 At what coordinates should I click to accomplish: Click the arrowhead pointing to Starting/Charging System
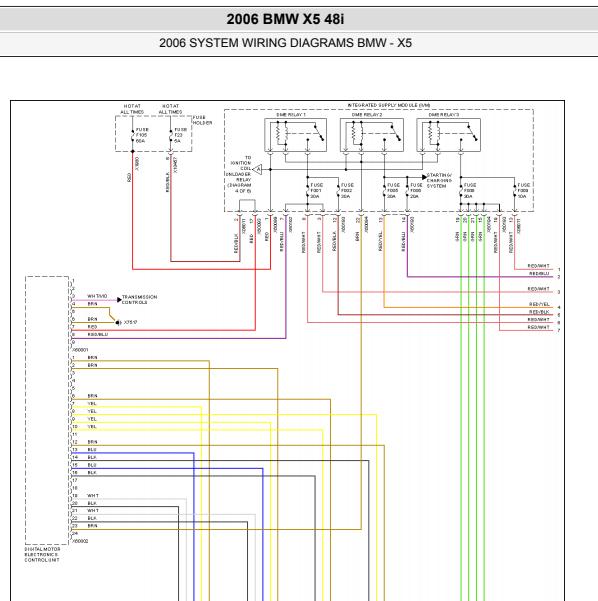pos(424,177)
